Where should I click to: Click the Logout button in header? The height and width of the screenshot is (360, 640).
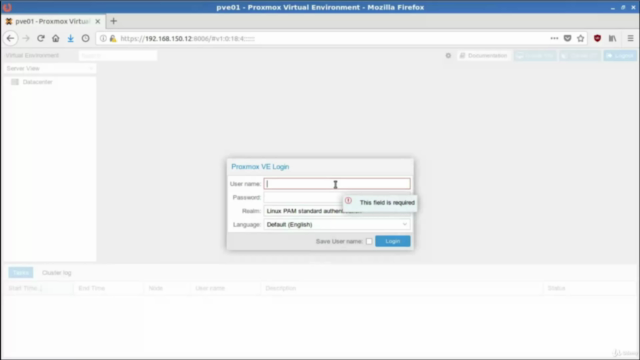pyautogui.click(x=620, y=56)
